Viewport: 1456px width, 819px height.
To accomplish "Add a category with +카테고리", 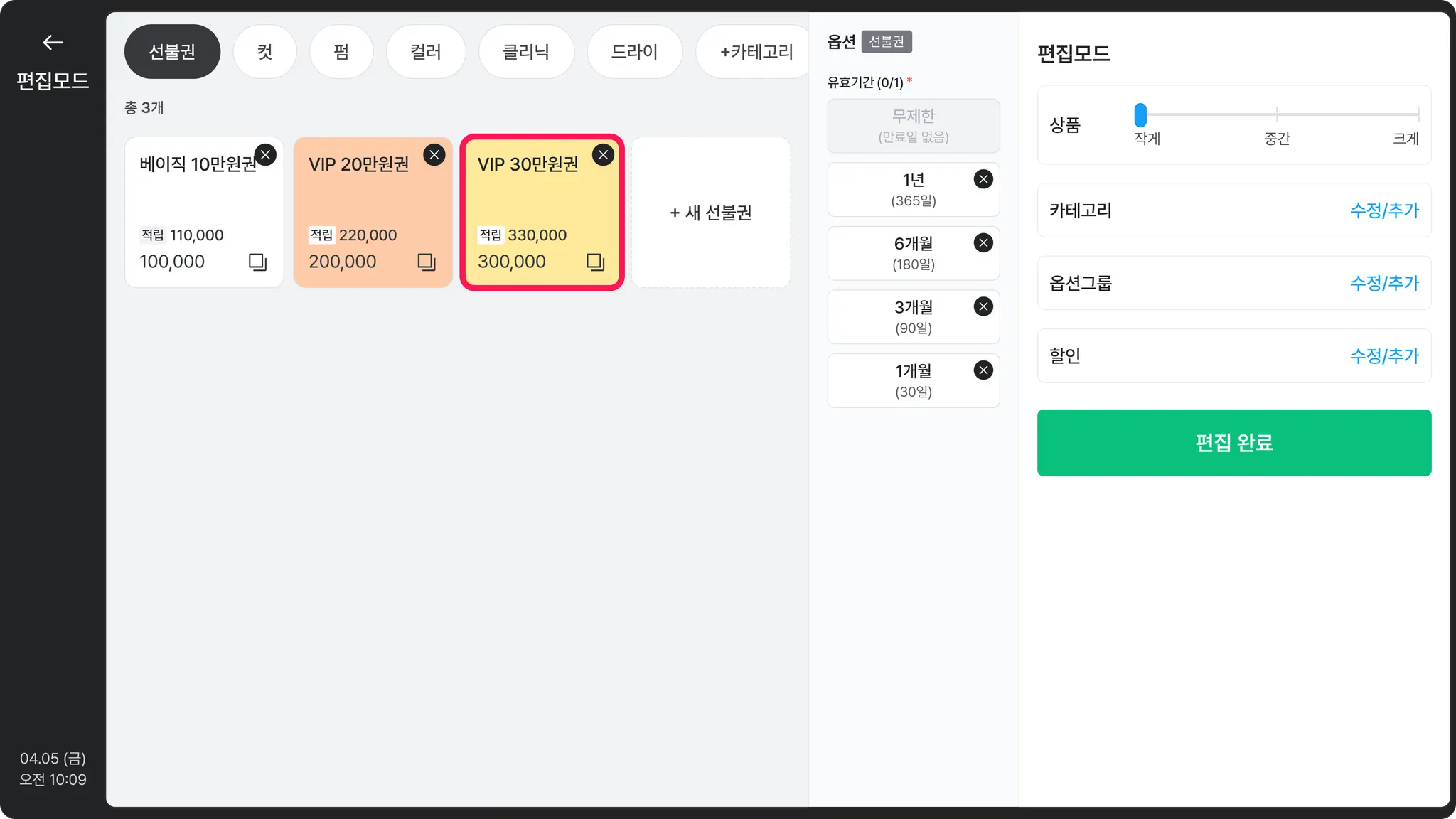I will tap(755, 52).
